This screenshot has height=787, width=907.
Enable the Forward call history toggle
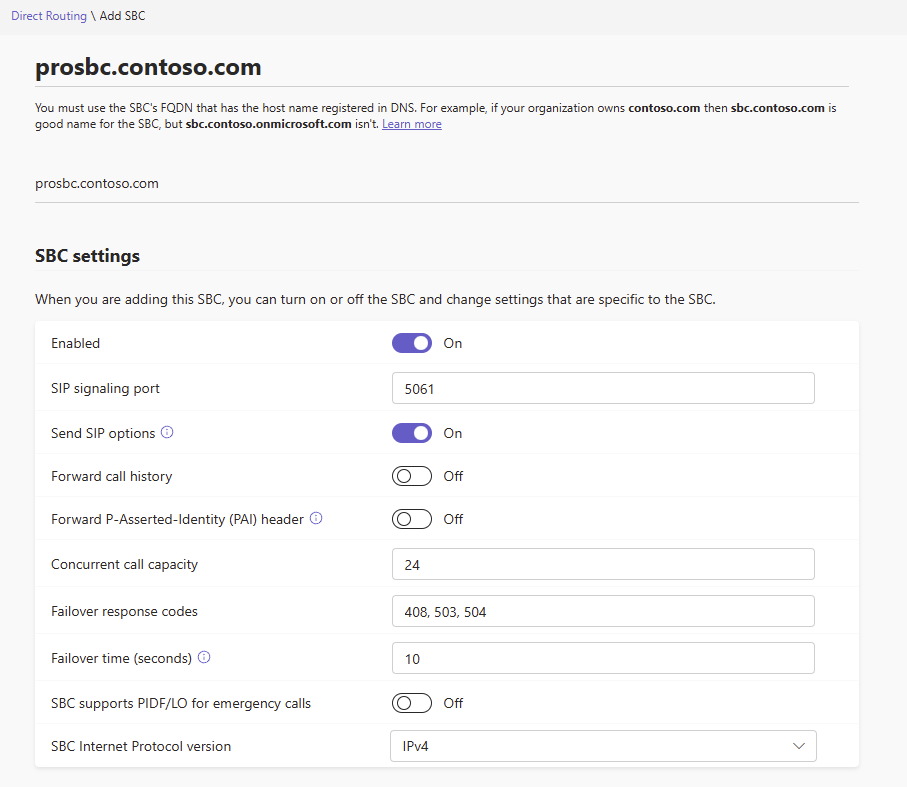412,476
